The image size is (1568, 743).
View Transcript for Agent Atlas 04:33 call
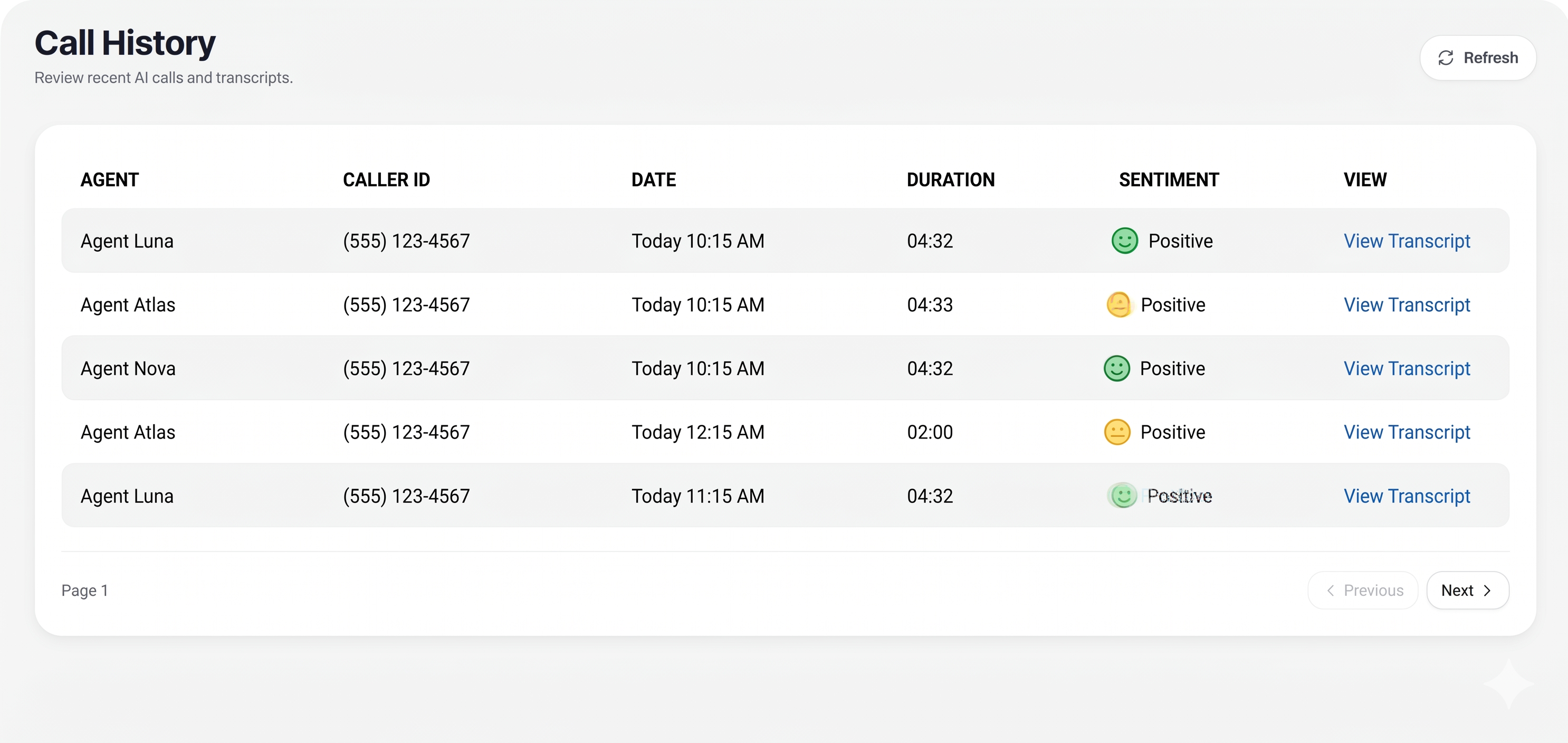(x=1407, y=304)
